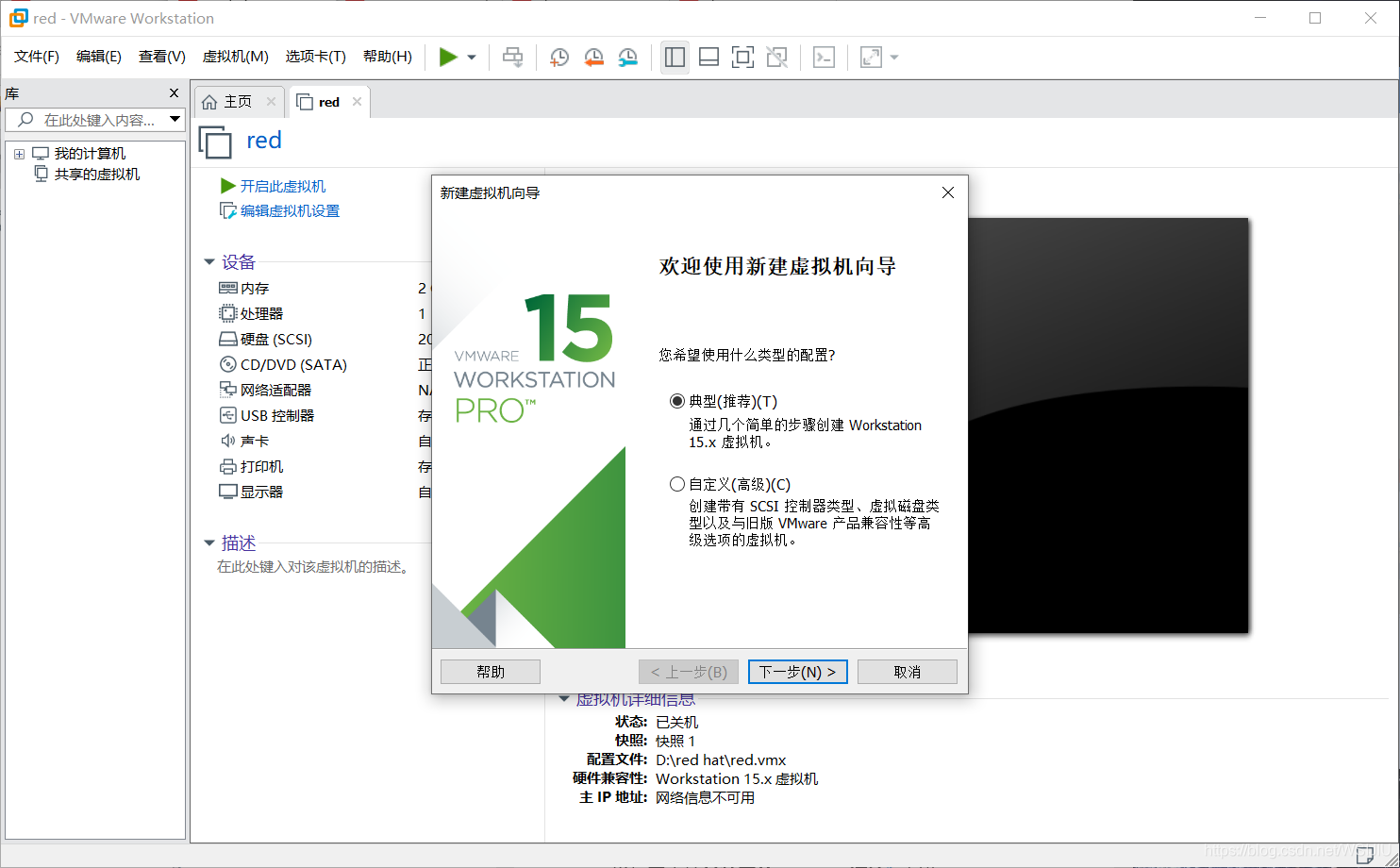Open the stretch display dropdown arrow
The image size is (1400, 868).
coord(894,58)
